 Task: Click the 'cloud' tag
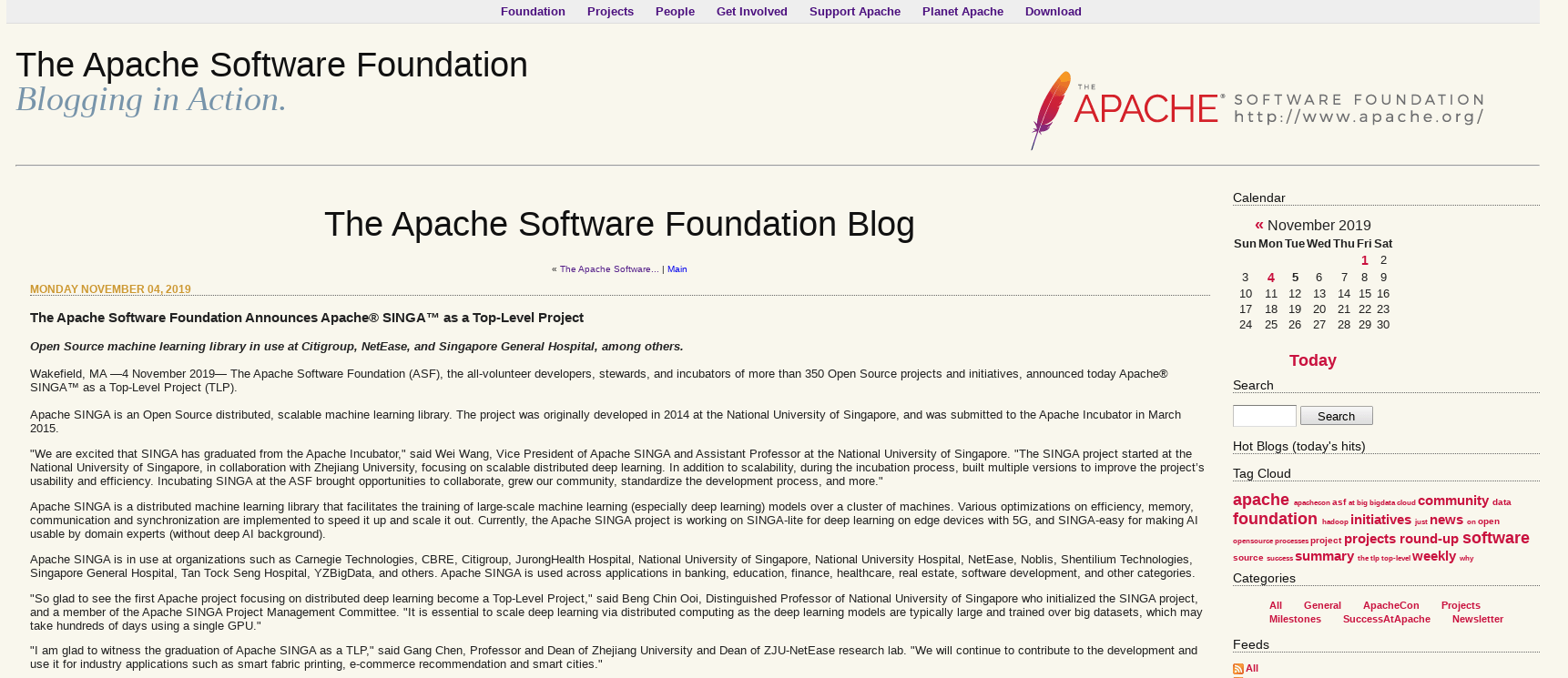pos(1406,503)
